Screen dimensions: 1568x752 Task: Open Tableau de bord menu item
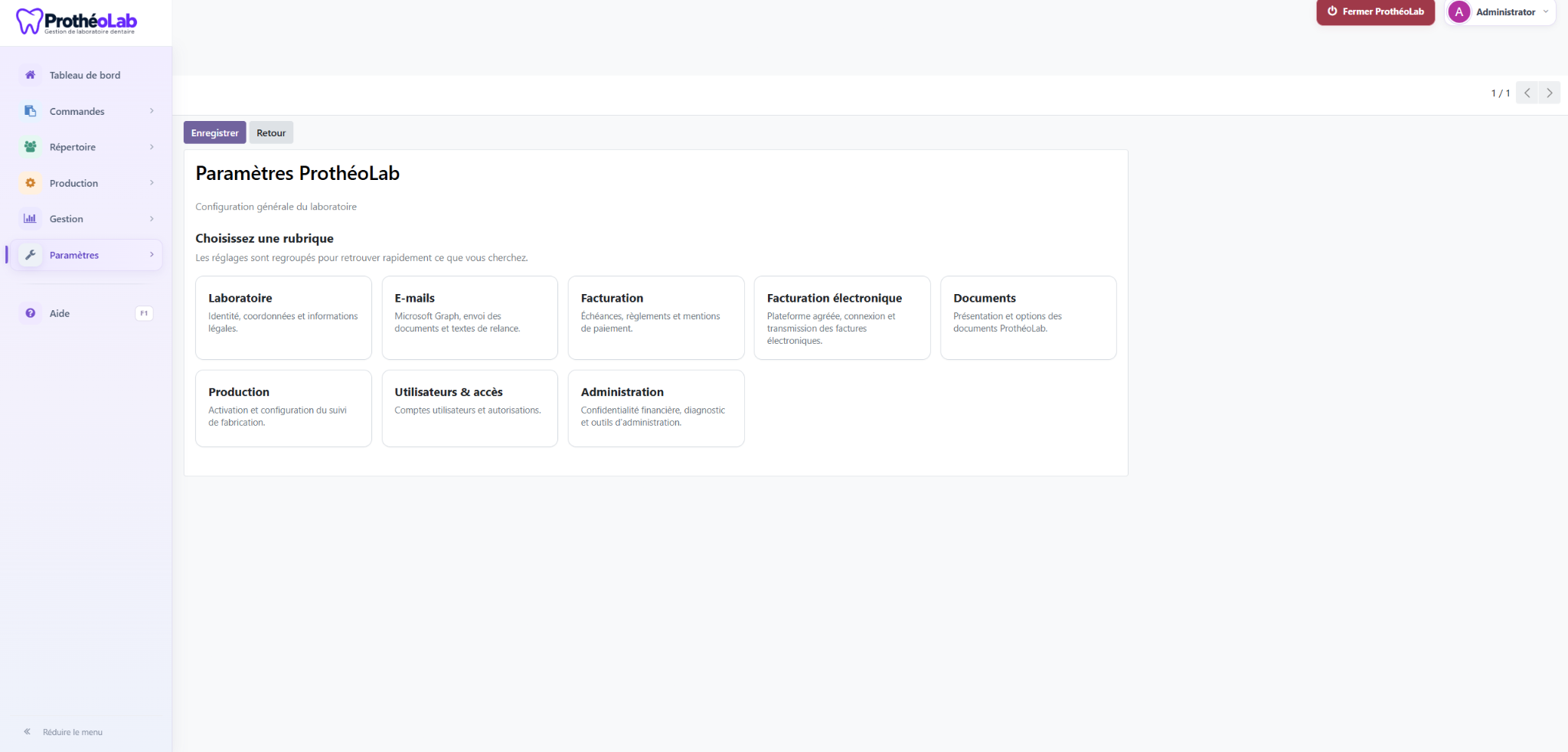[x=86, y=75]
